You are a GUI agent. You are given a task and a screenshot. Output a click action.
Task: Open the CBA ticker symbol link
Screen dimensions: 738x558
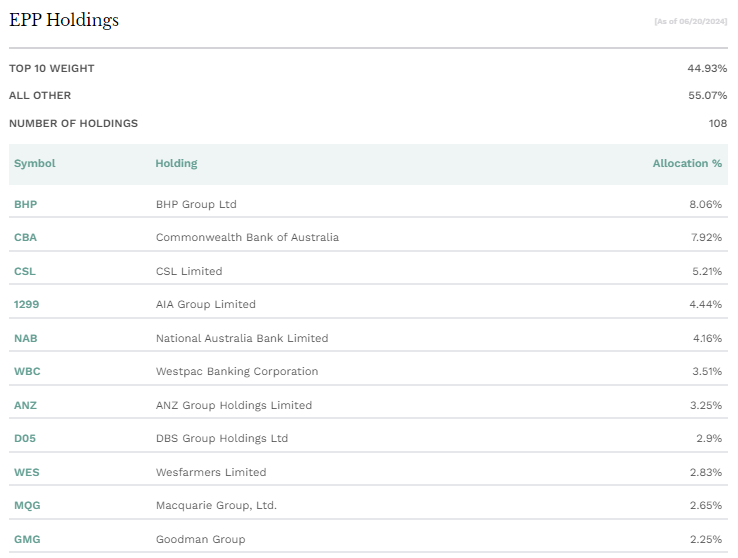[25, 237]
